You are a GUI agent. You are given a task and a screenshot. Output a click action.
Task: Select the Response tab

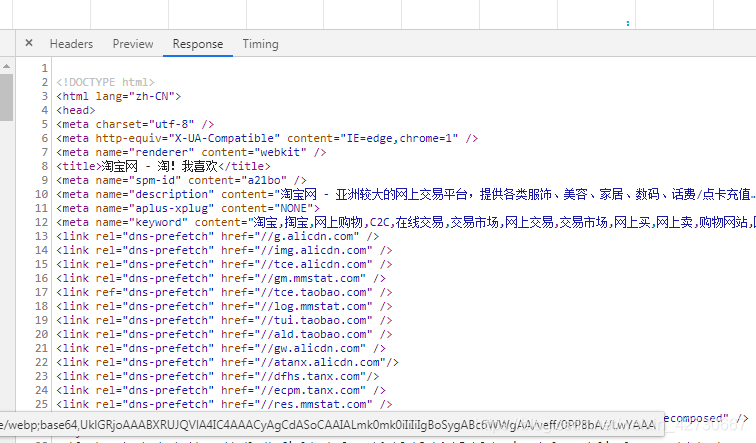[198, 44]
